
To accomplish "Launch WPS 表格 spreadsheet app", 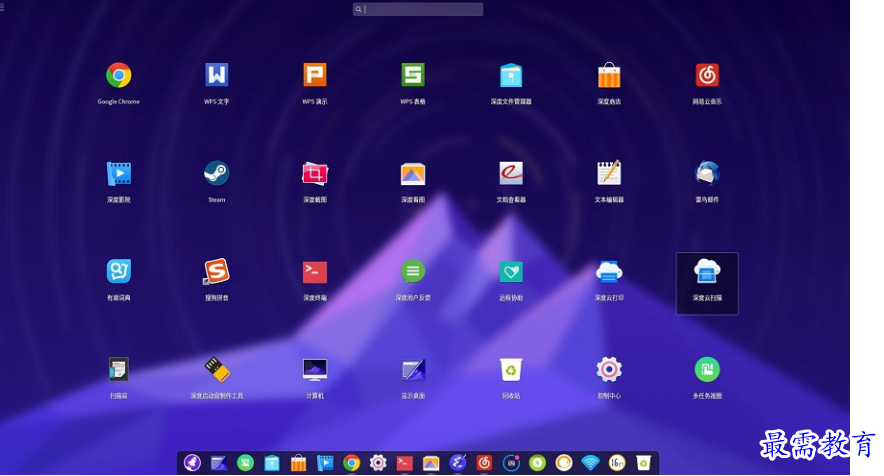I will pyautogui.click(x=413, y=75).
